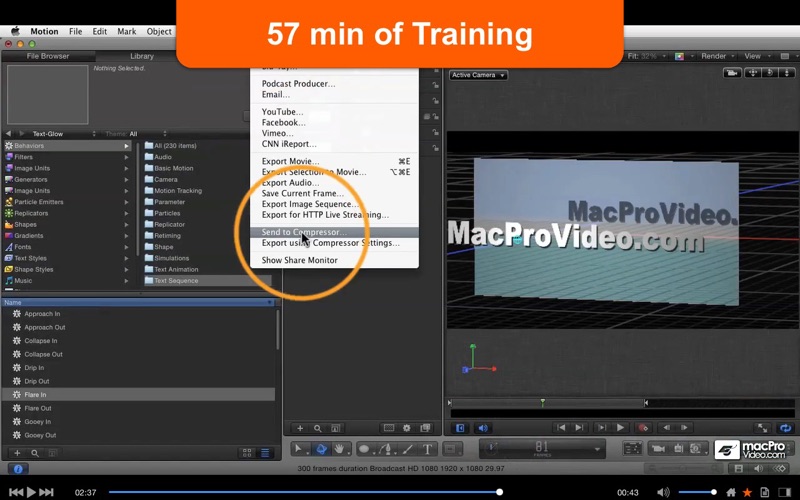This screenshot has height=500, width=800.
Task: Add a new camera from toolbar
Action: click(659, 448)
